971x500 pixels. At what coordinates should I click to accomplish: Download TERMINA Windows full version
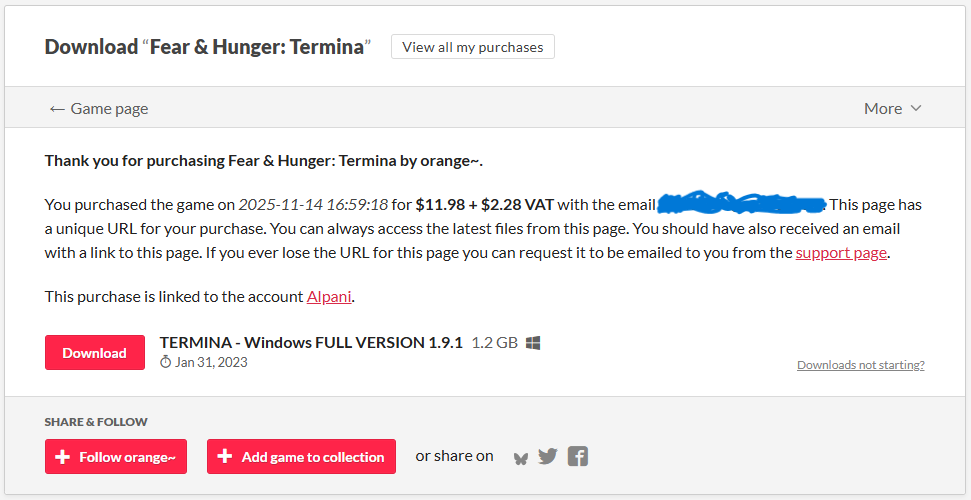95,353
